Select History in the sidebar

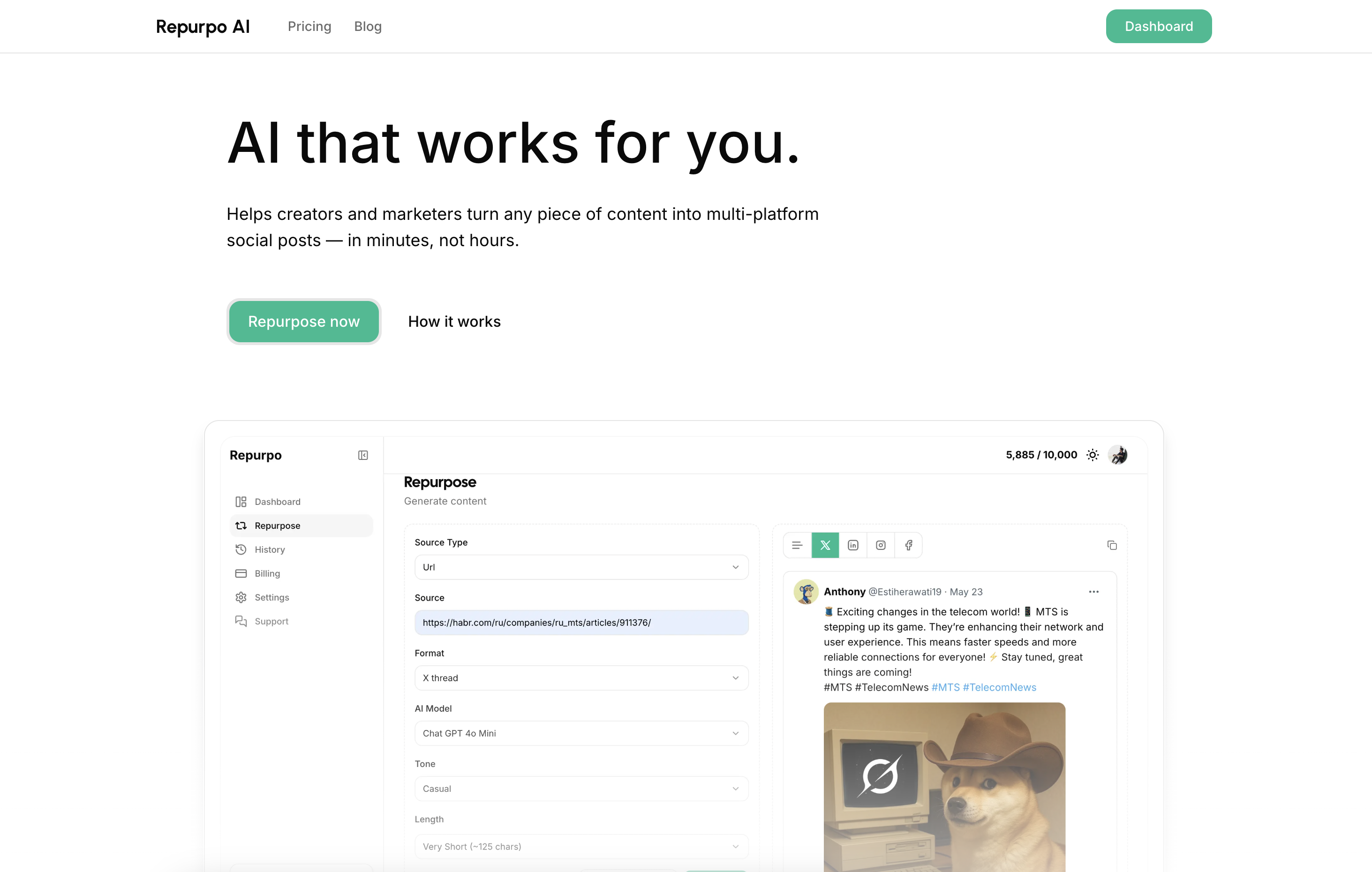point(270,549)
